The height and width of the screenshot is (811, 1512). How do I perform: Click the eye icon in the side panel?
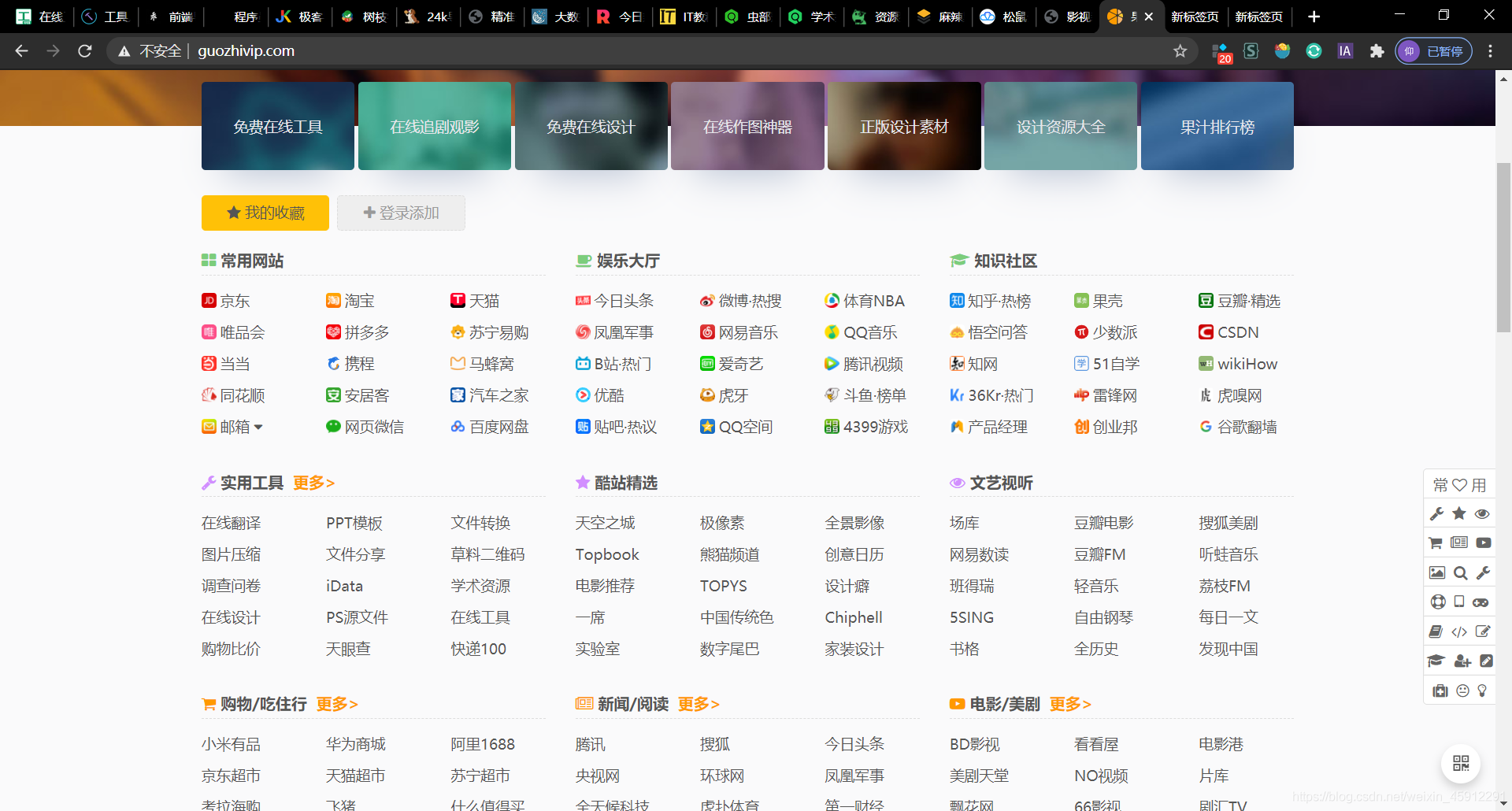click(x=1482, y=513)
